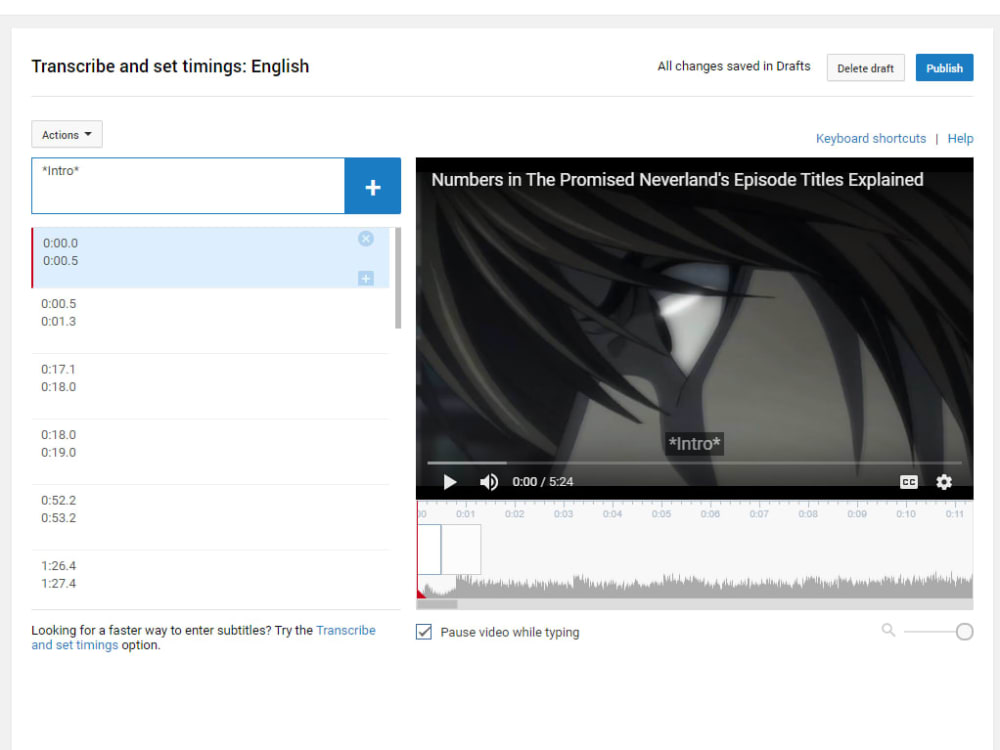Seek using the video progress bar
The image size is (1000, 750).
[694, 463]
